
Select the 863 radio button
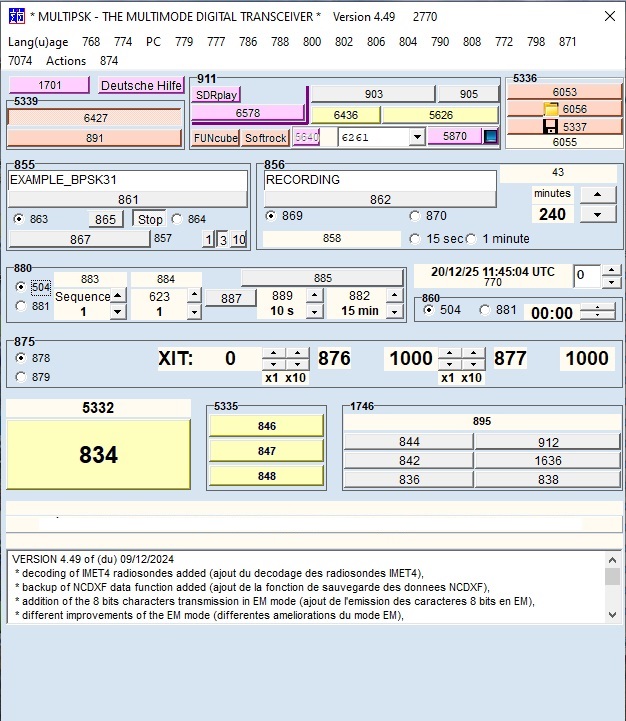tap(19, 219)
